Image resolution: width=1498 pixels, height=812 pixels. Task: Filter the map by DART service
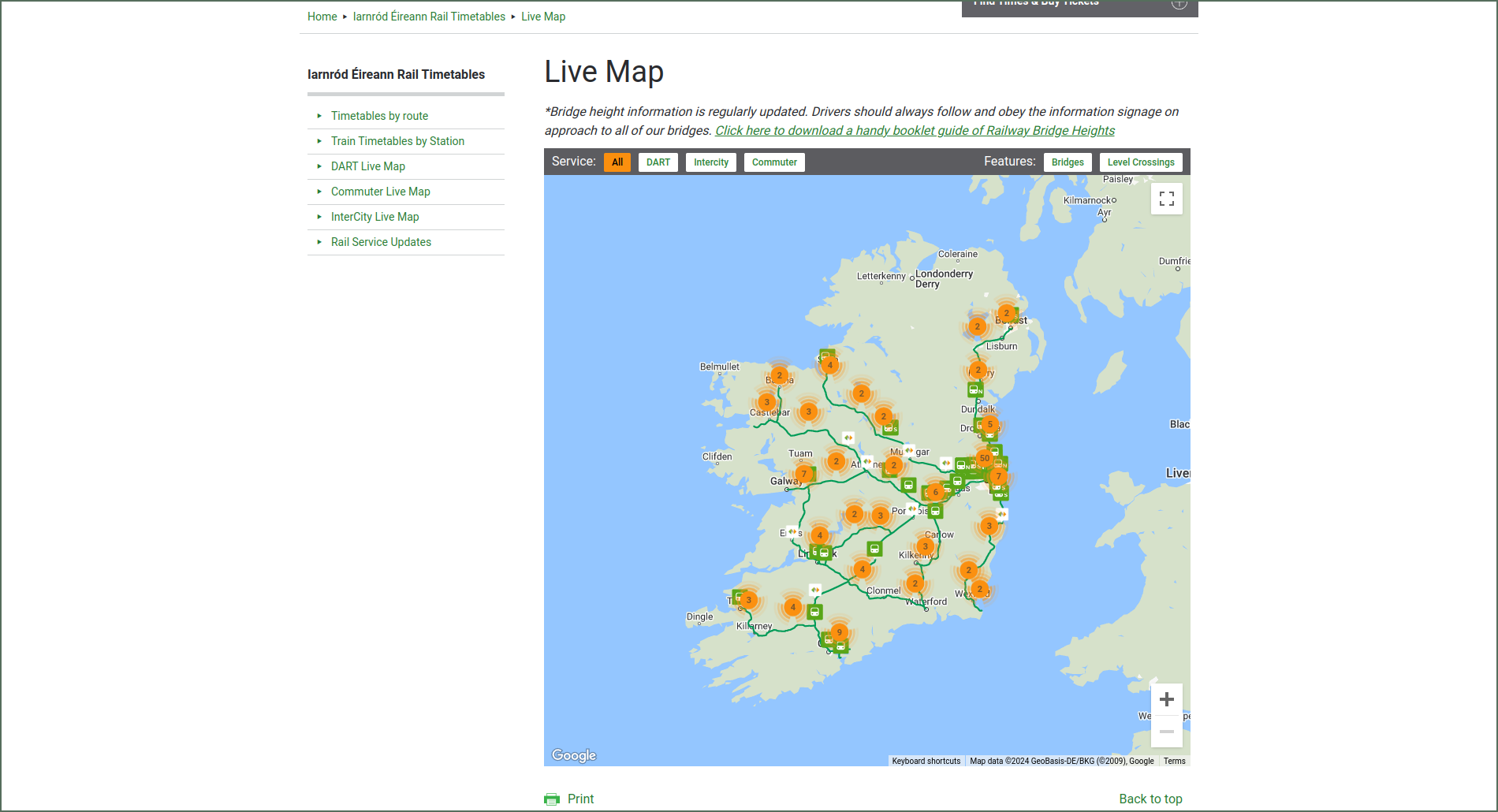658,162
